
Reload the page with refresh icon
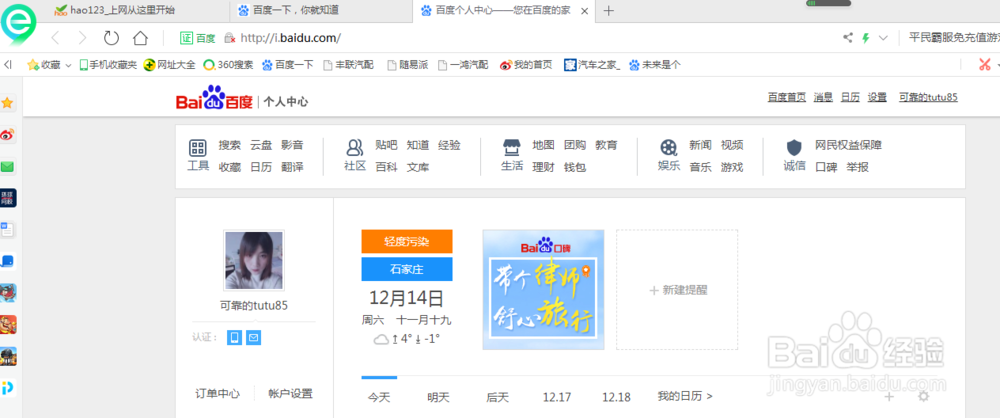[112, 38]
